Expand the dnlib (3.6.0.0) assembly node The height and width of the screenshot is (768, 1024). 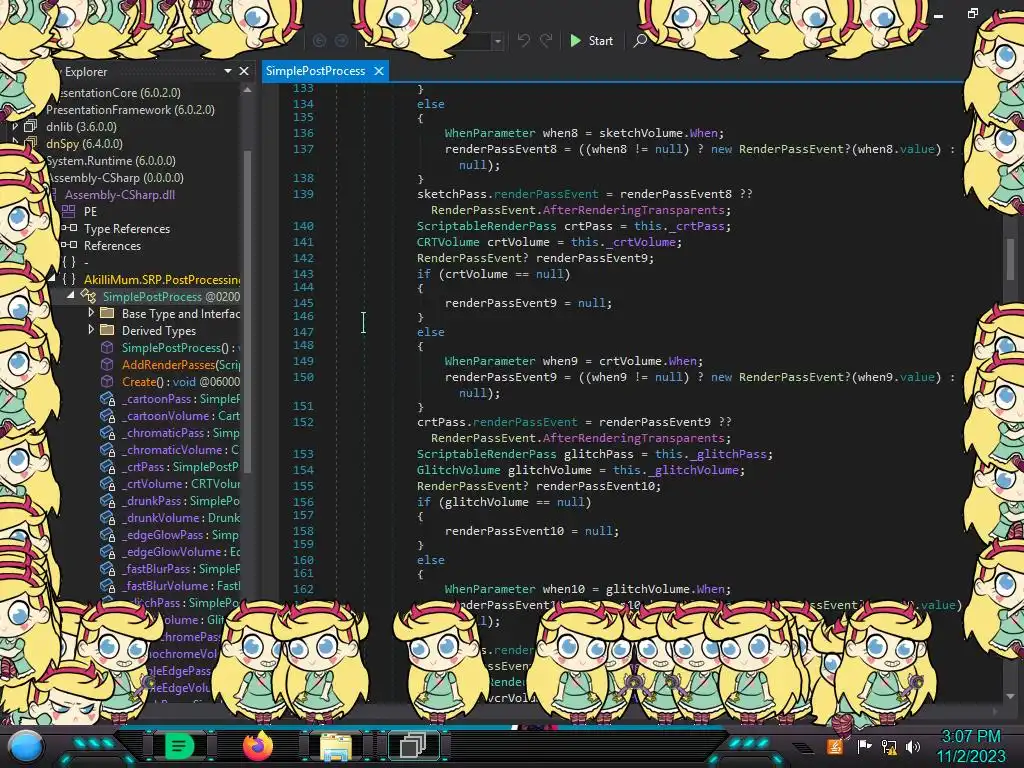pos(16,126)
